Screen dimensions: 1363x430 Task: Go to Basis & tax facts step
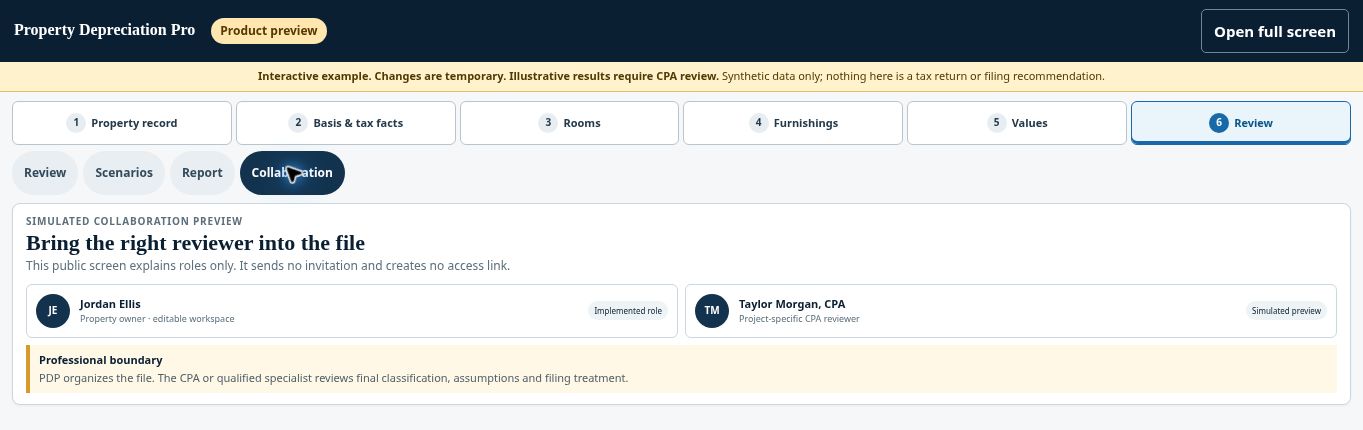point(346,123)
